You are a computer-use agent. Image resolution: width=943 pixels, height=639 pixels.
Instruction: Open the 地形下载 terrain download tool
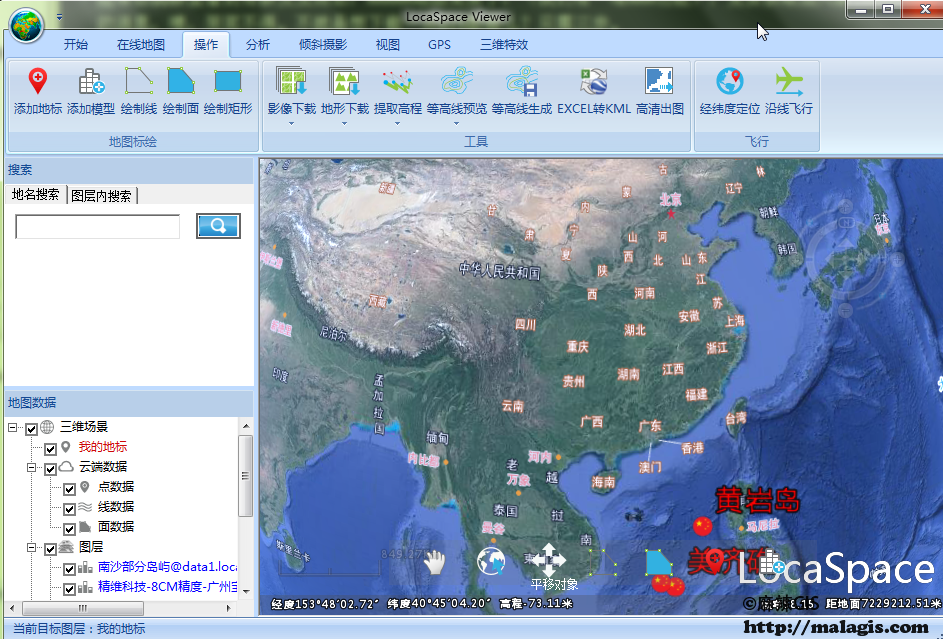[345, 81]
